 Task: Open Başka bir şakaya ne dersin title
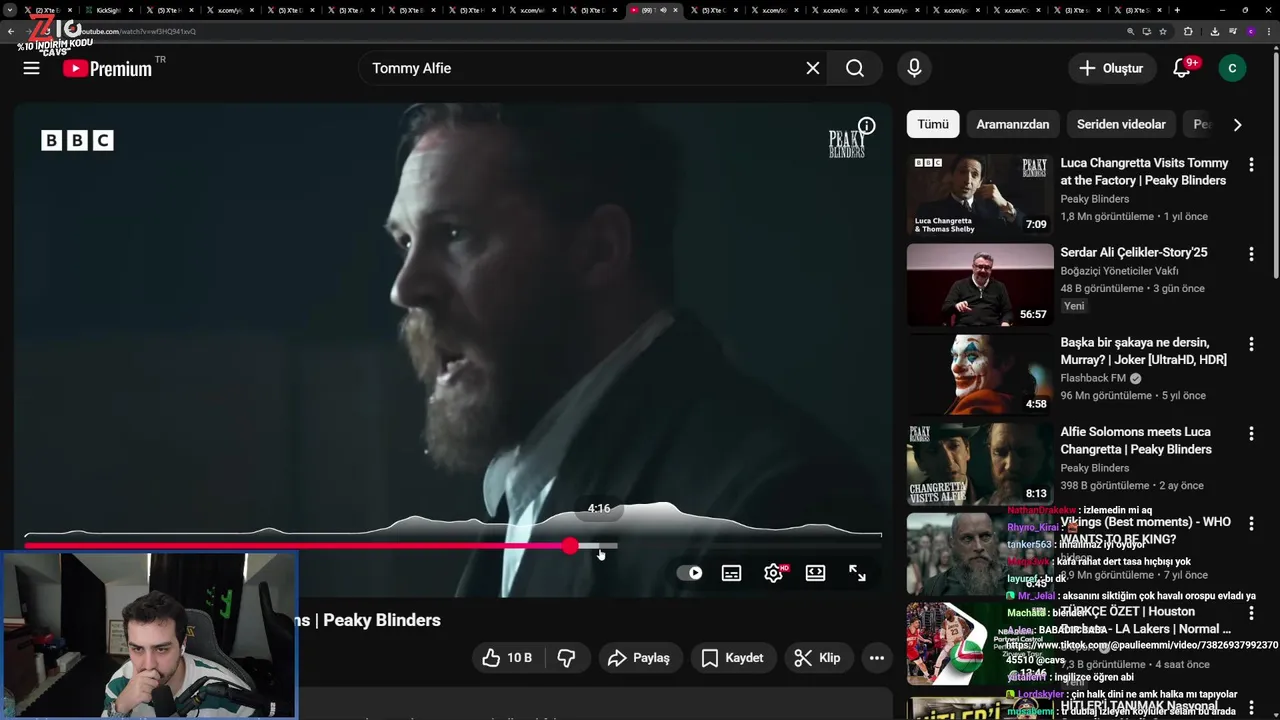click(x=1144, y=351)
